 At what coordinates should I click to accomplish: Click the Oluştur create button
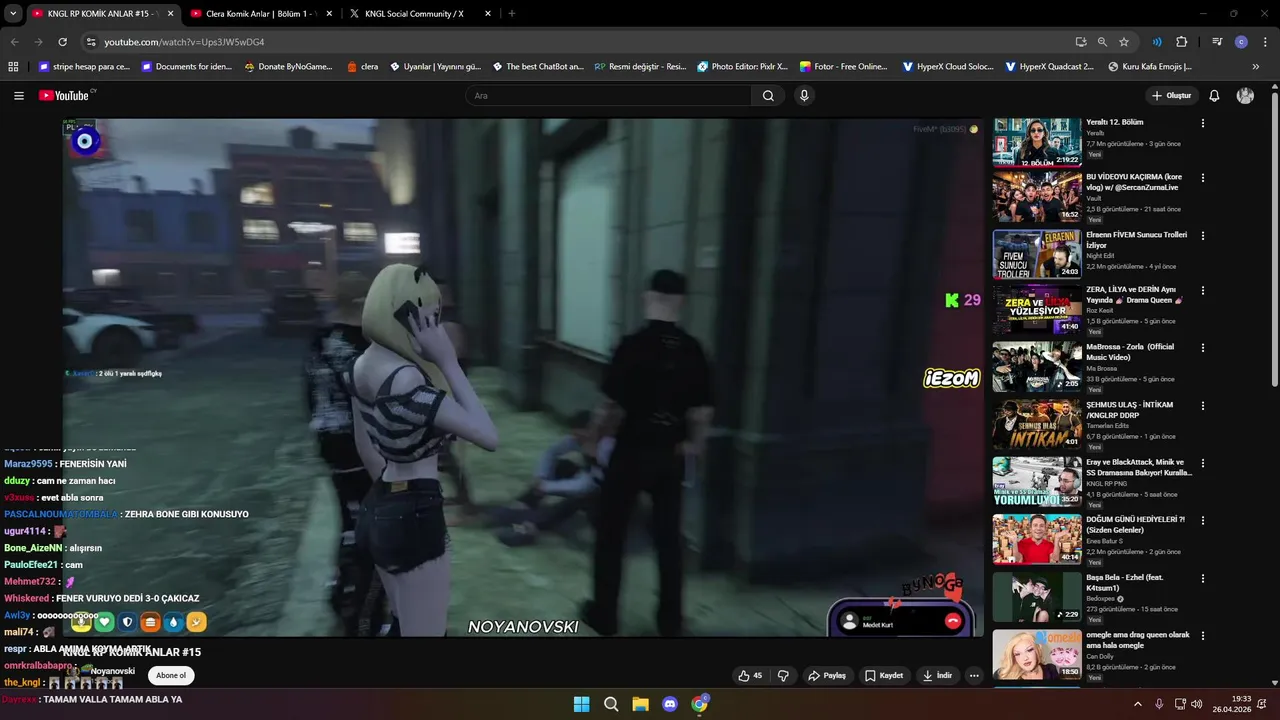point(1171,96)
